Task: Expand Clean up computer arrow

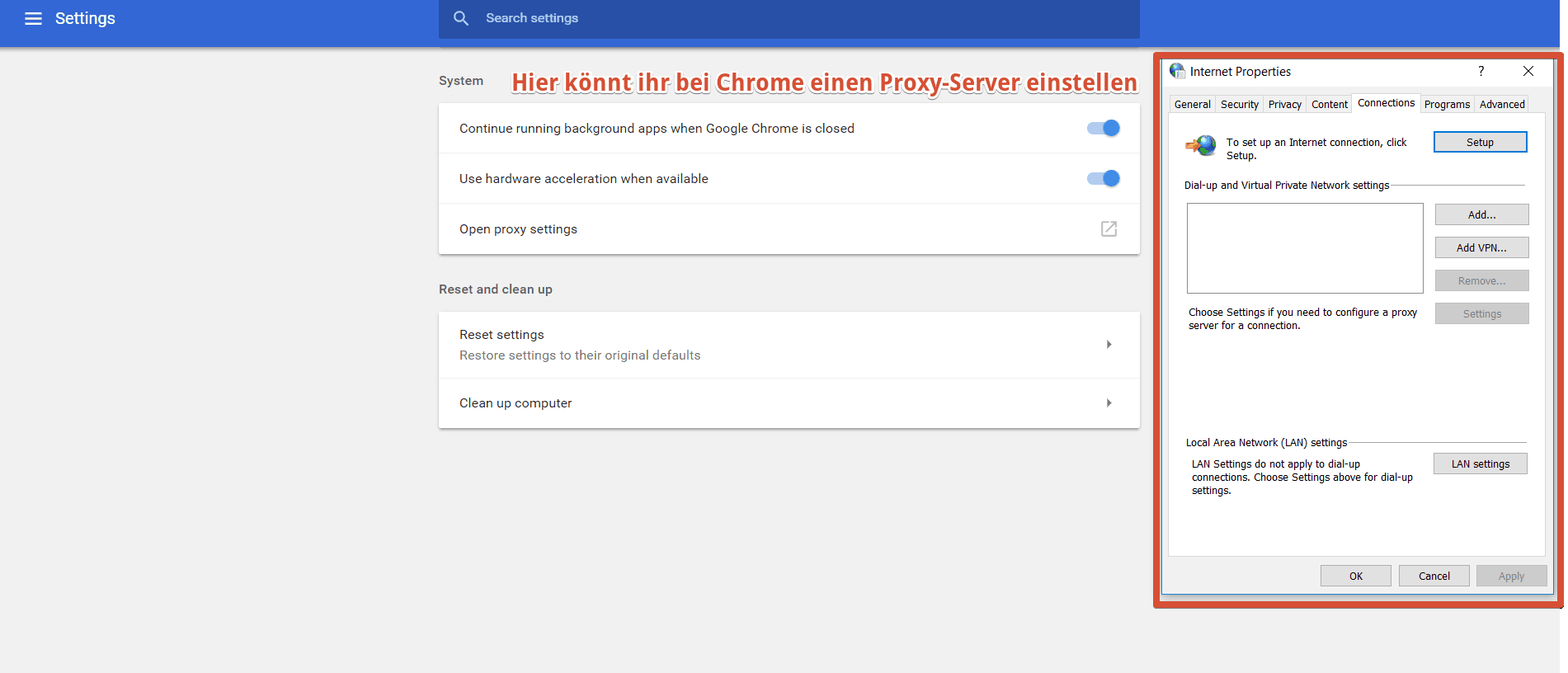Action: (1109, 403)
